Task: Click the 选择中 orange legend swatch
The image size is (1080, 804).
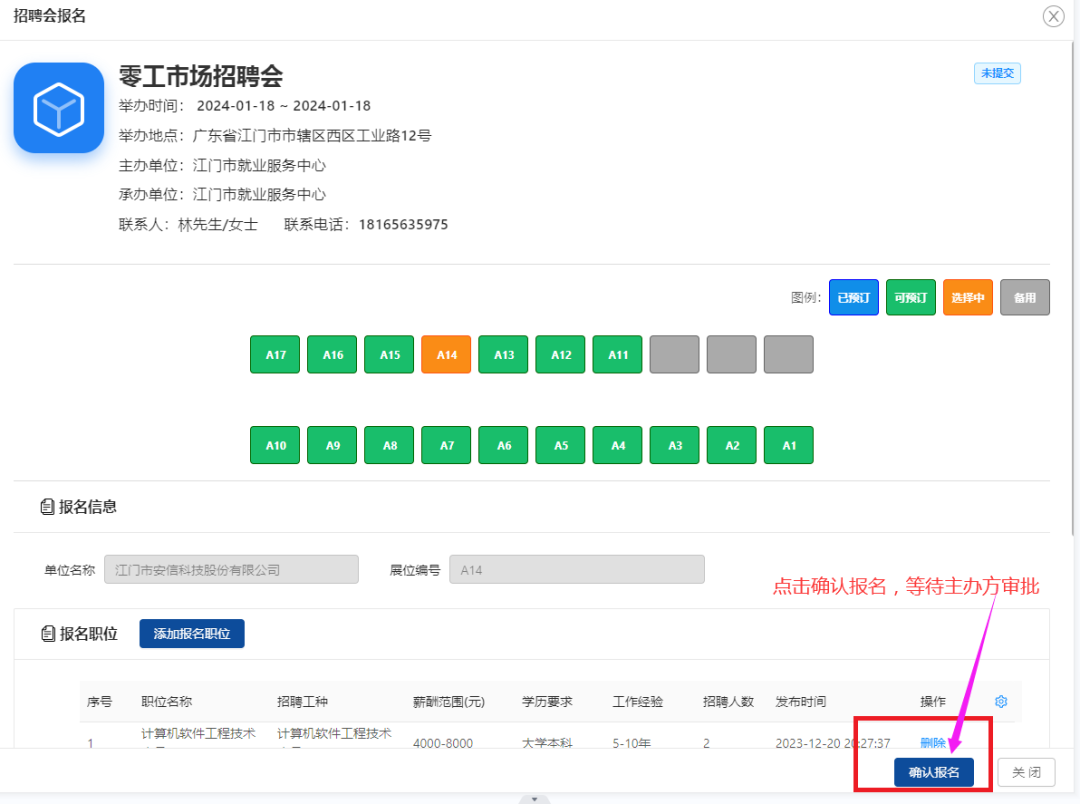Action: click(x=967, y=298)
